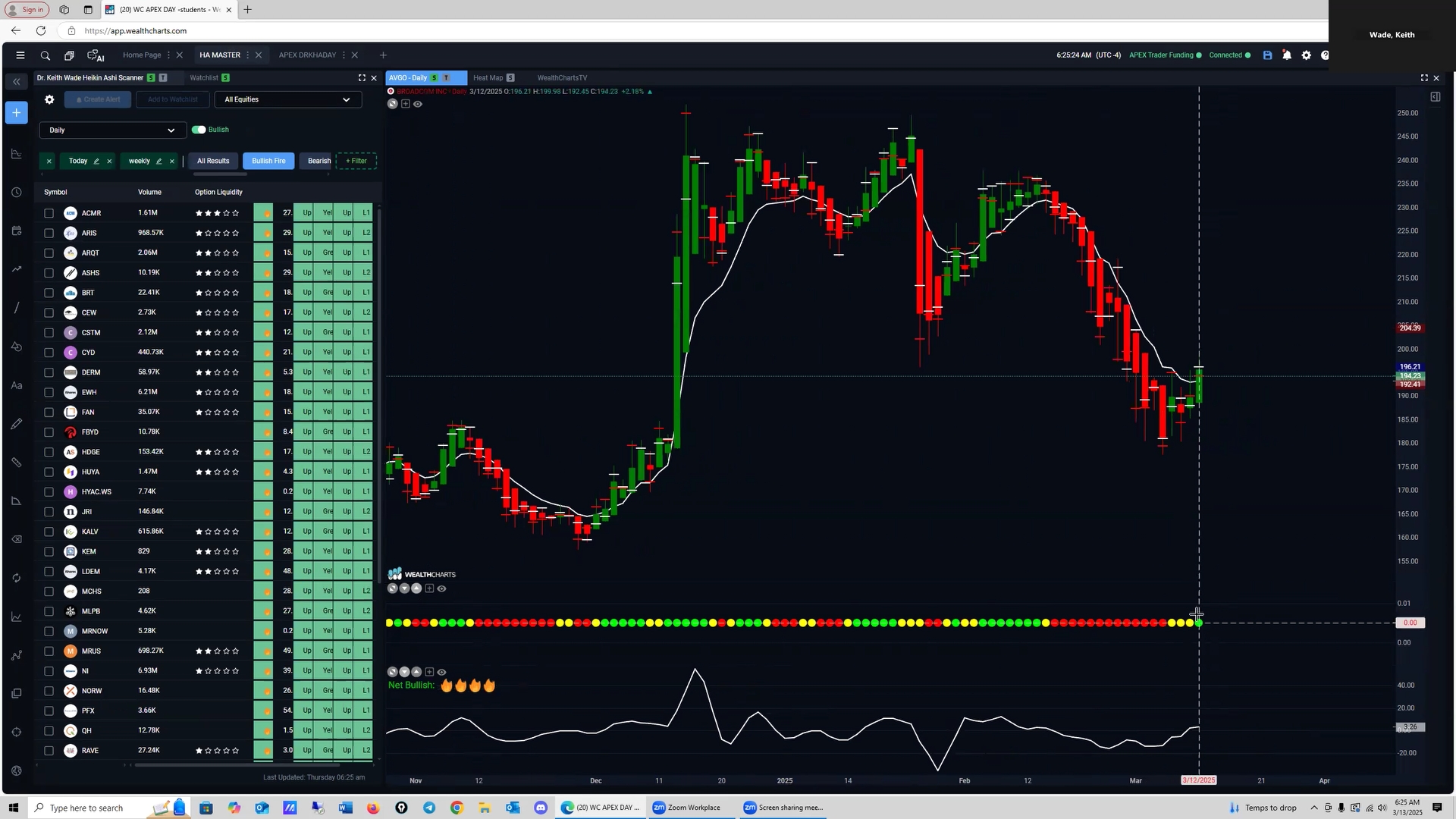Click the 3/12/2025 date marker on time axis

pyautogui.click(x=1198, y=780)
